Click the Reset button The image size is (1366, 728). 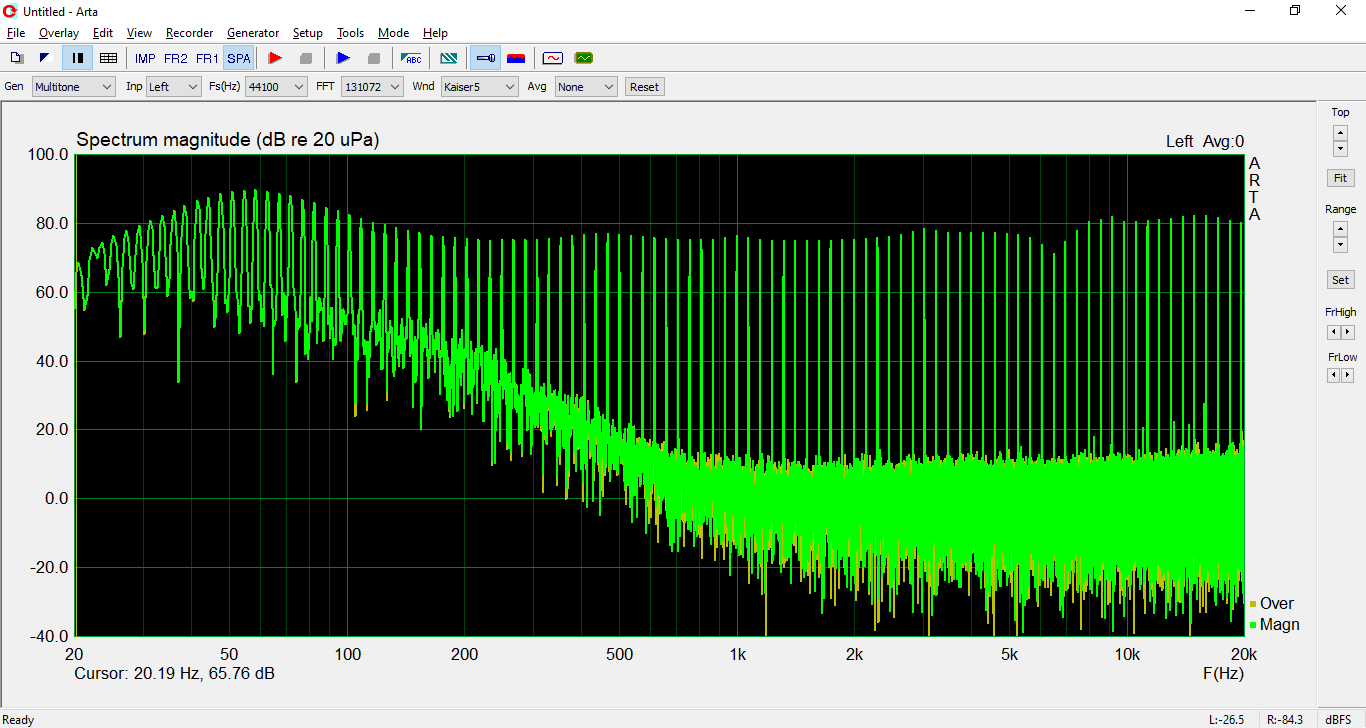(x=644, y=87)
